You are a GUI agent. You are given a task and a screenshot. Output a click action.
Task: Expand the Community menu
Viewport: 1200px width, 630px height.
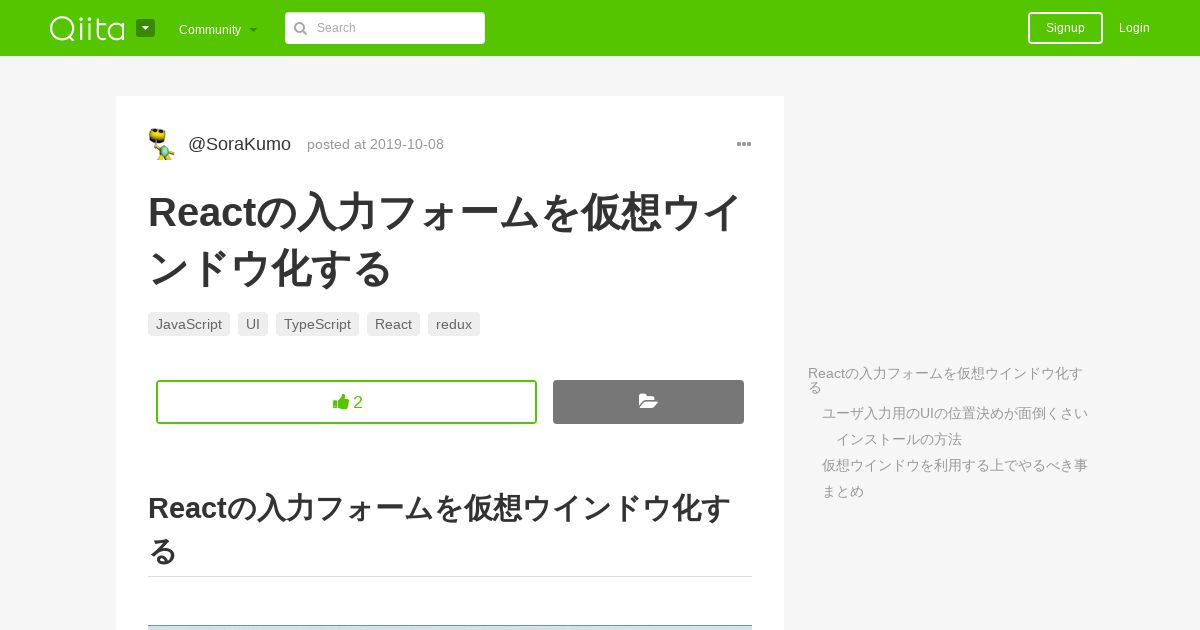(x=218, y=29)
